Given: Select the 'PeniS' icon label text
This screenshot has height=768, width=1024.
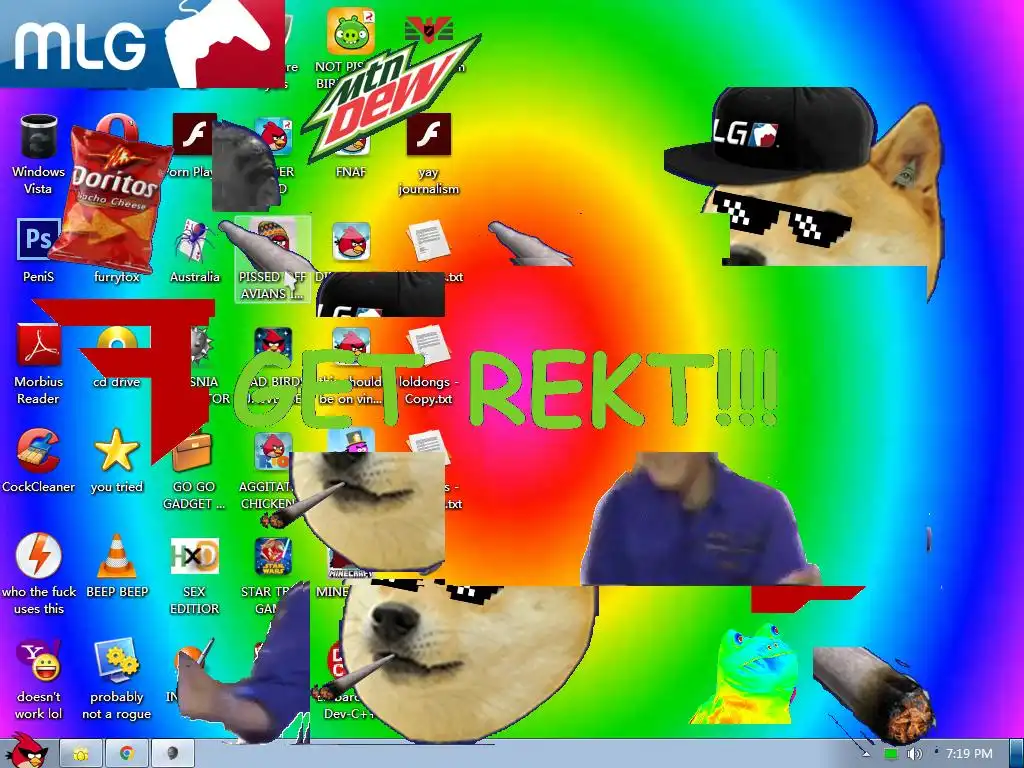Looking at the screenshot, I should point(39,277).
